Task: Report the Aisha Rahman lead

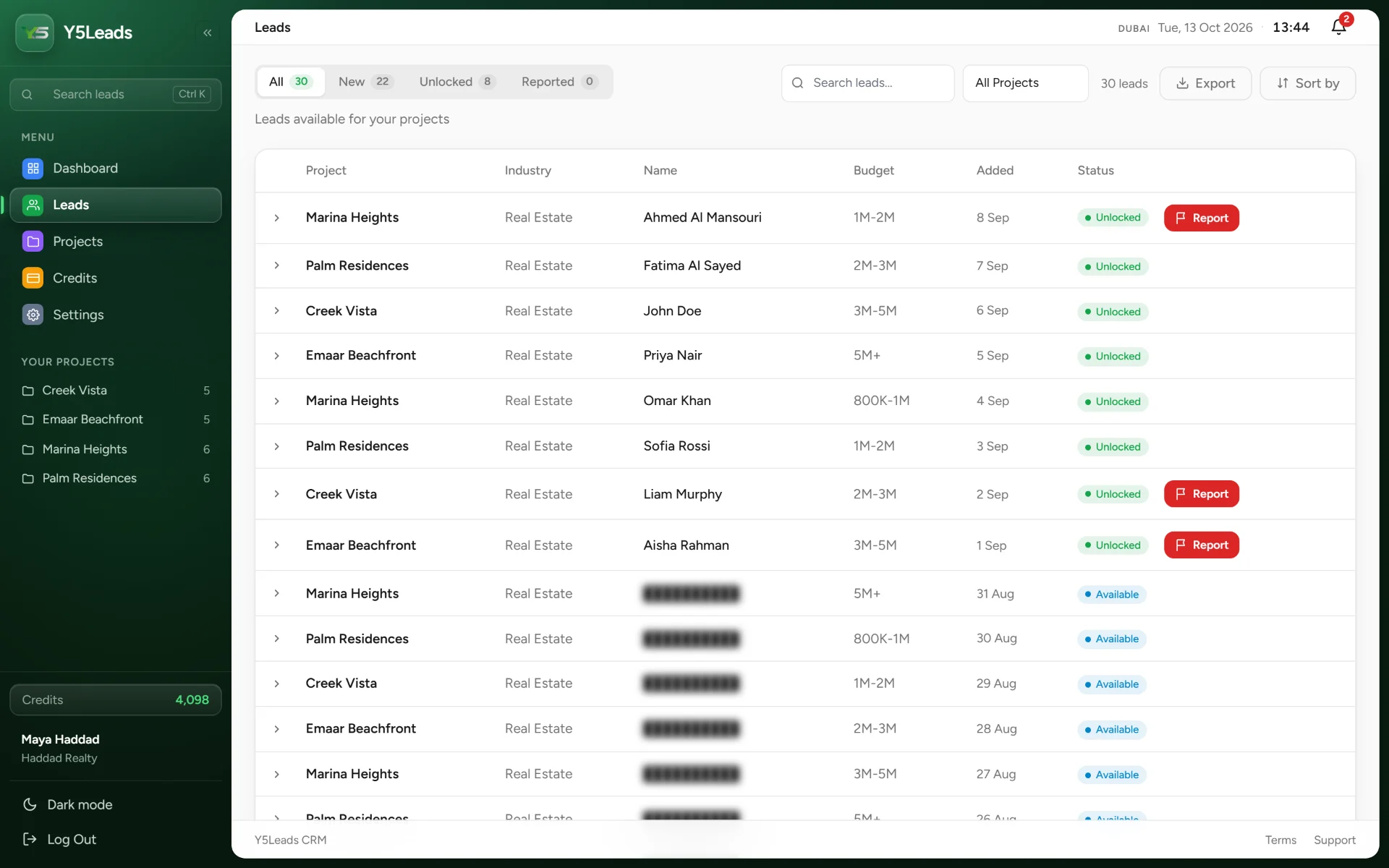Action: point(1201,545)
